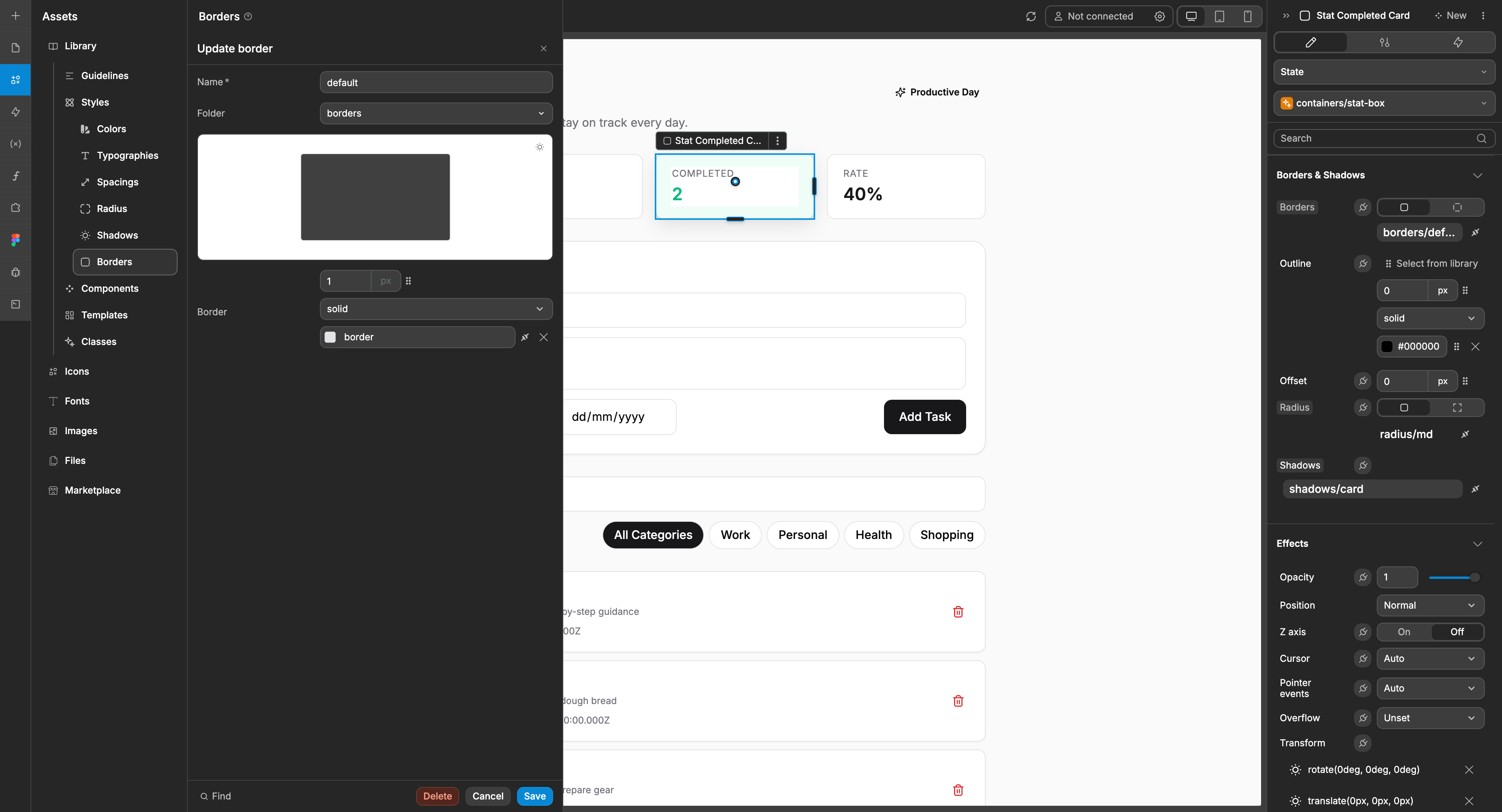Click the border color white swatch

[x=330, y=337]
